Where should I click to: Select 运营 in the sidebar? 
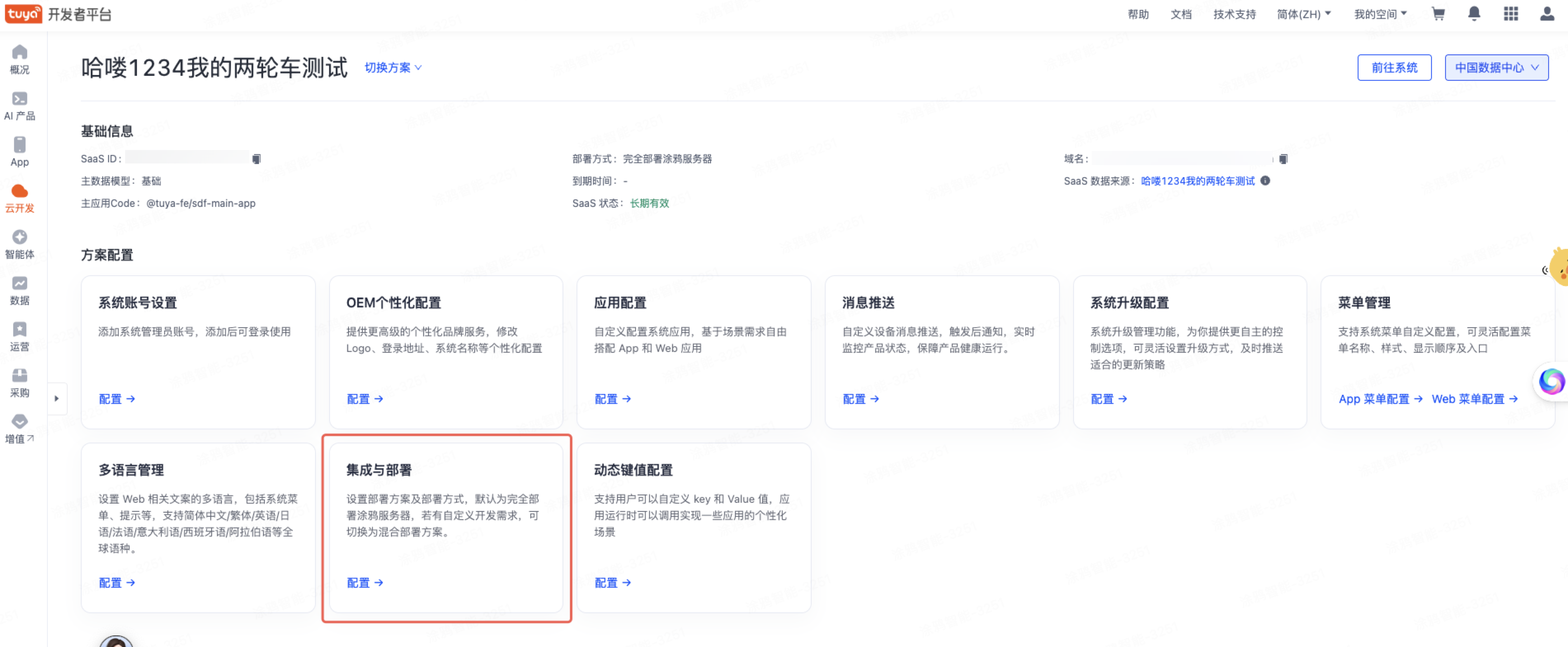click(x=19, y=336)
